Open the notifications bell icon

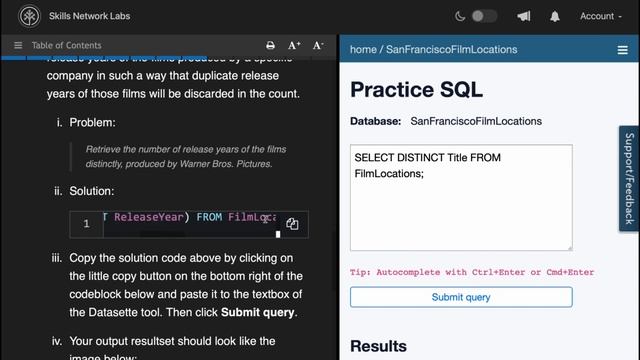coord(554,16)
